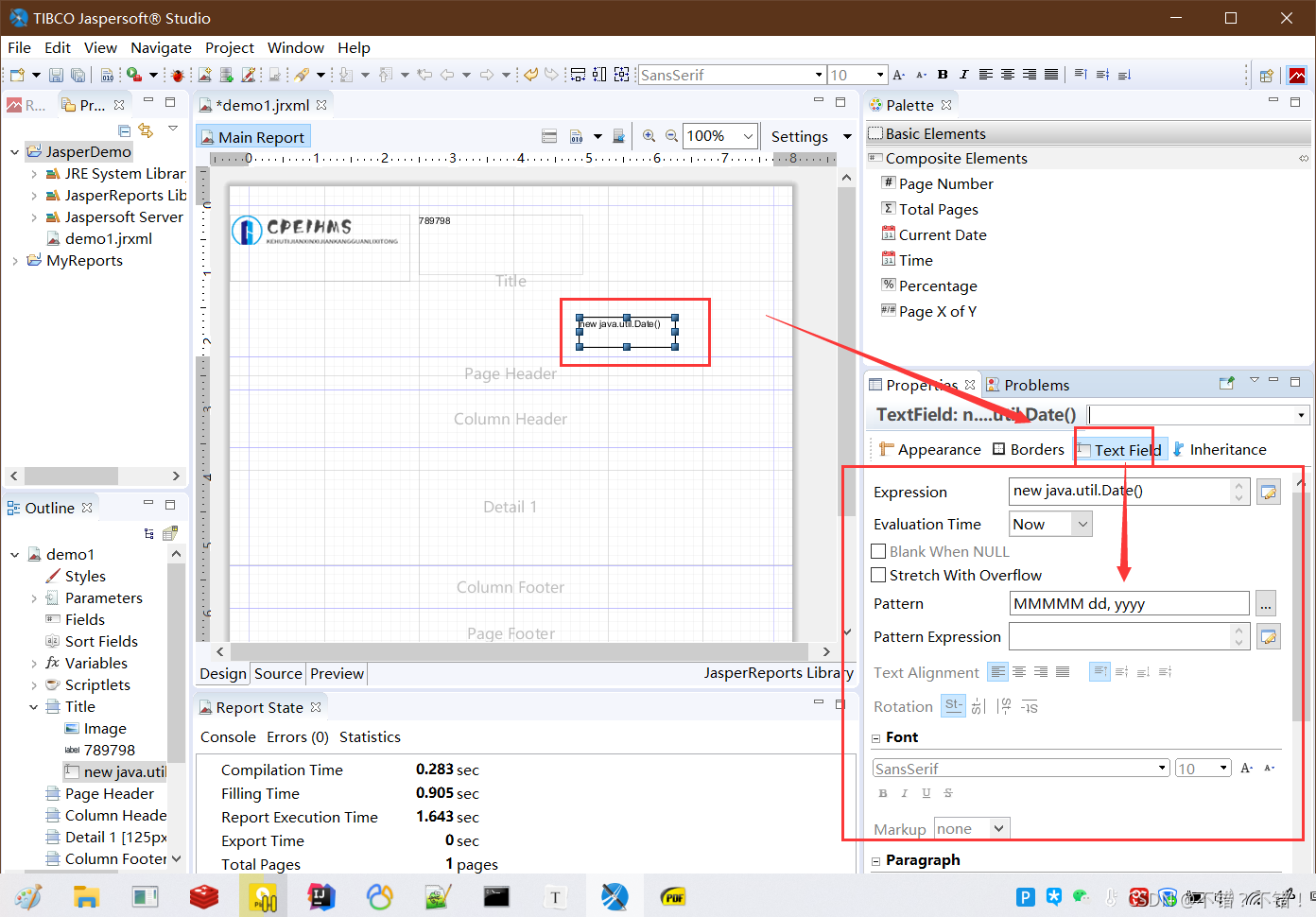Expand the MyReports project node
1316x917 pixels.
[x=15, y=261]
